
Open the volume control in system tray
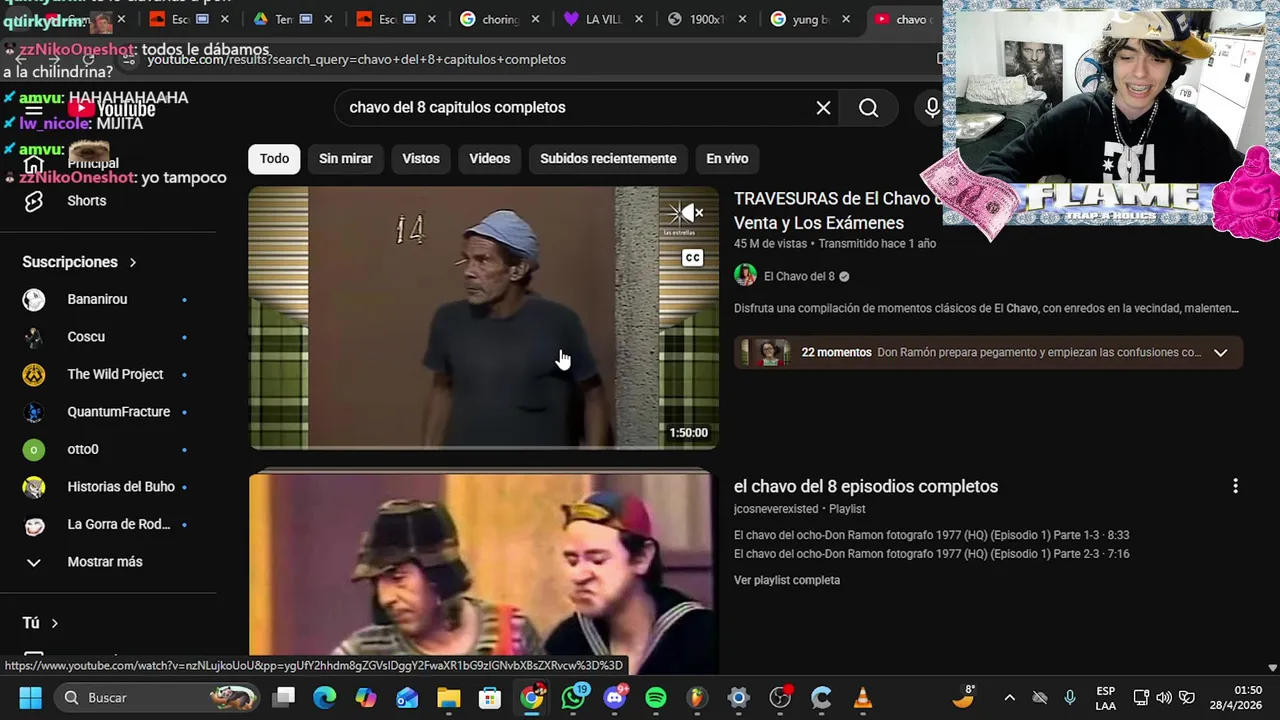(1163, 698)
